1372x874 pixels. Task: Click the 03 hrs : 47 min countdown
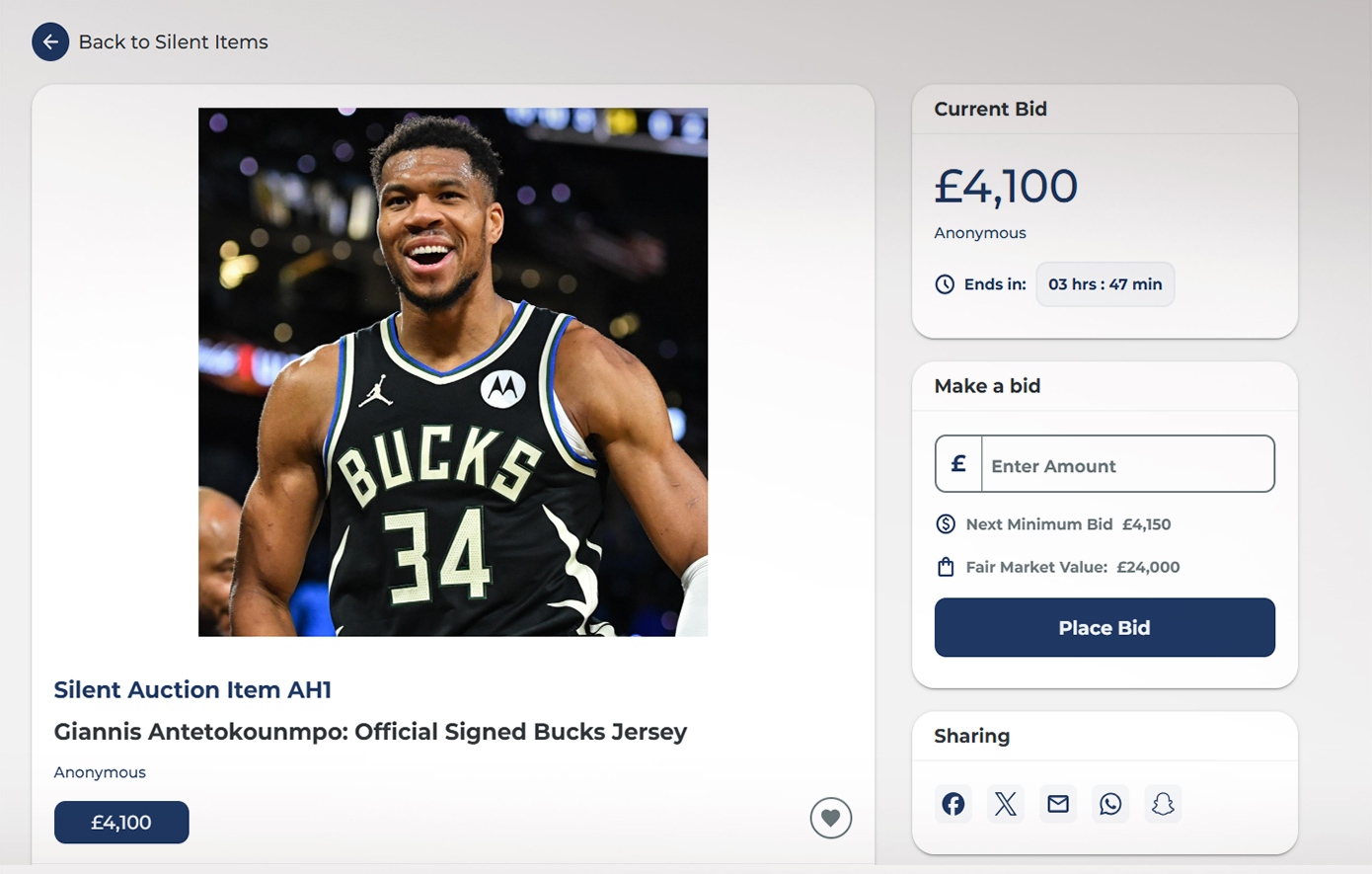click(x=1105, y=284)
